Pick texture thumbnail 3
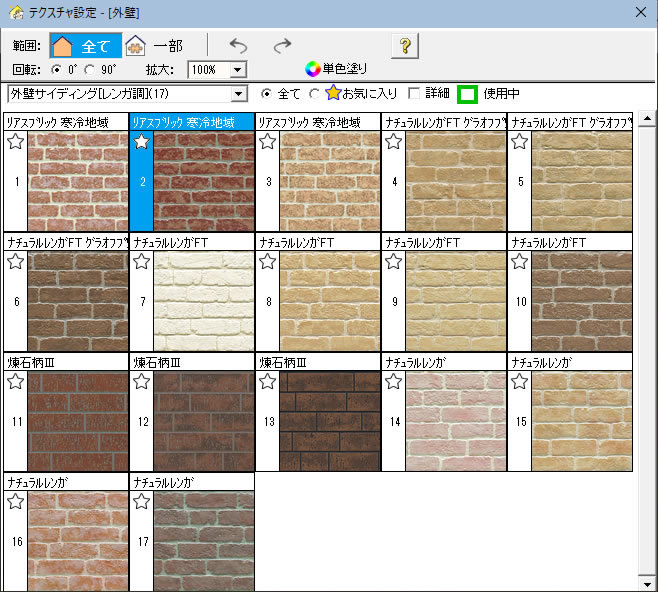658x592 pixels. click(330, 181)
